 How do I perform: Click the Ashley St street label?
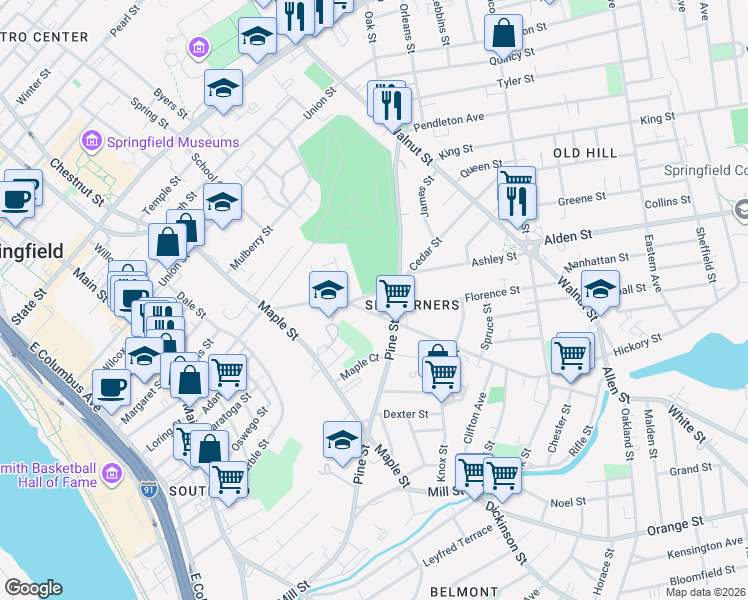pyautogui.click(x=494, y=259)
